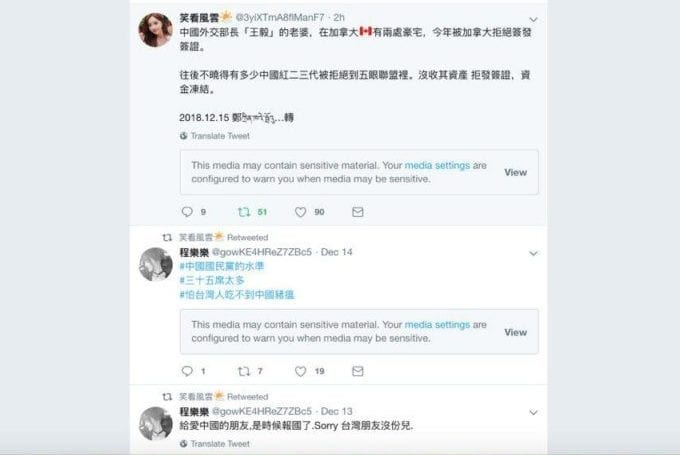Image resolution: width=680 pixels, height=455 pixels.
Task: Reply to the Dec 14 tweet
Action: 187,371
